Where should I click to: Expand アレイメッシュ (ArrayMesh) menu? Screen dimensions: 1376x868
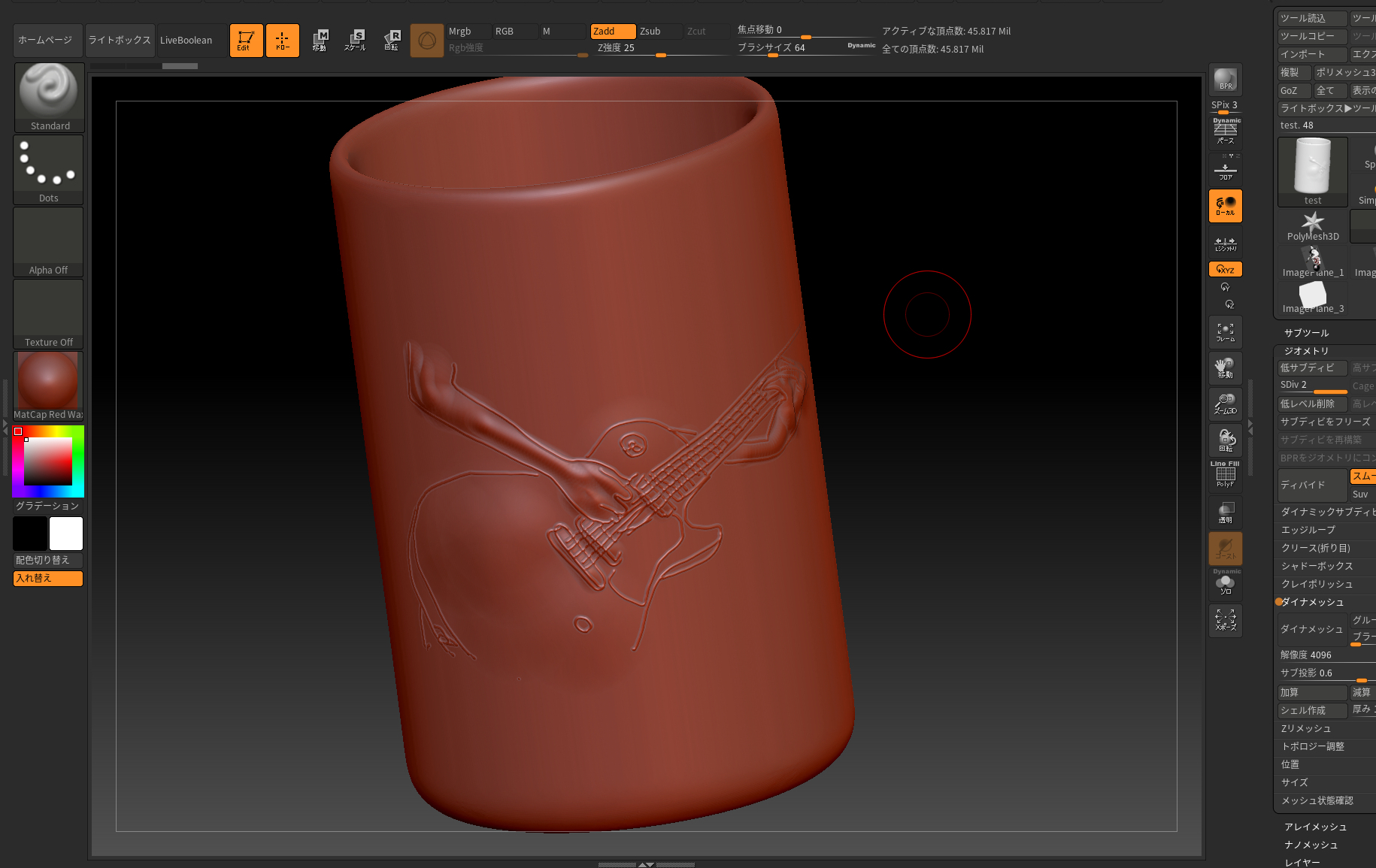(x=1316, y=827)
